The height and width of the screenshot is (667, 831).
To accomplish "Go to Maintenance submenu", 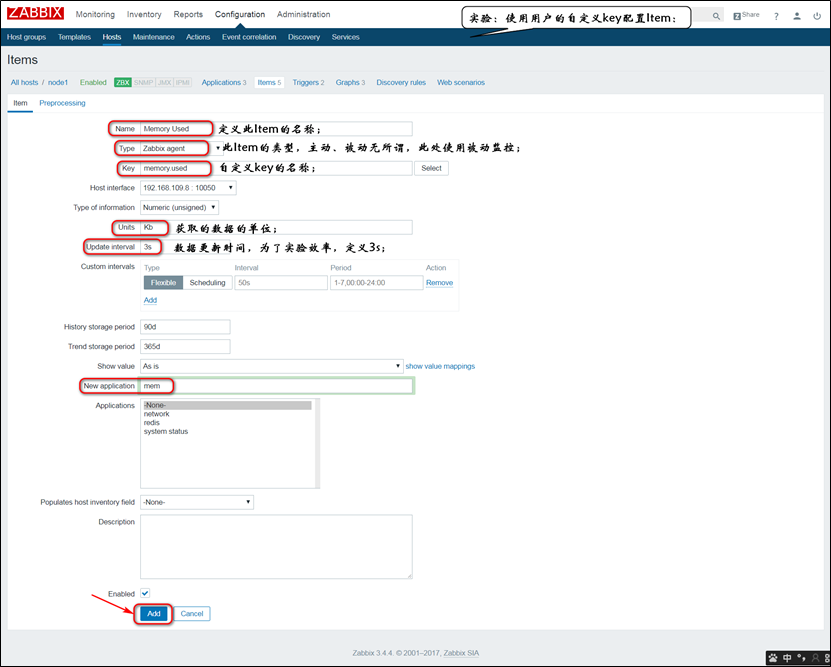I will point(154,37).
